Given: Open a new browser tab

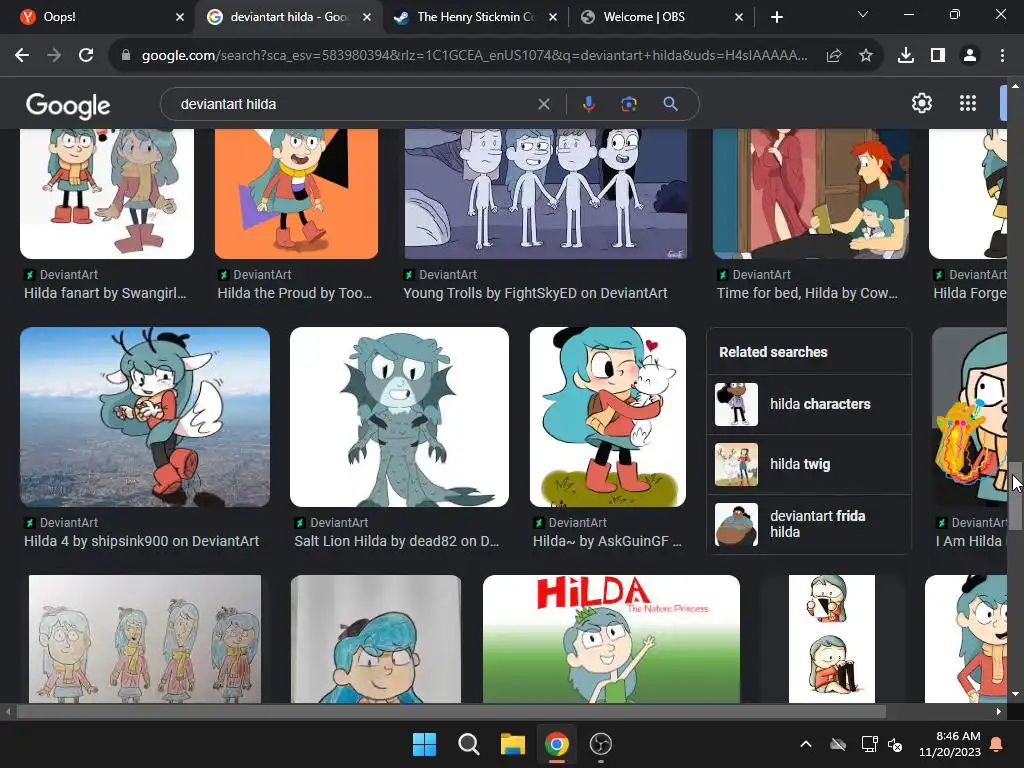Looking at the screenshot, I should [x=776, y=17].
